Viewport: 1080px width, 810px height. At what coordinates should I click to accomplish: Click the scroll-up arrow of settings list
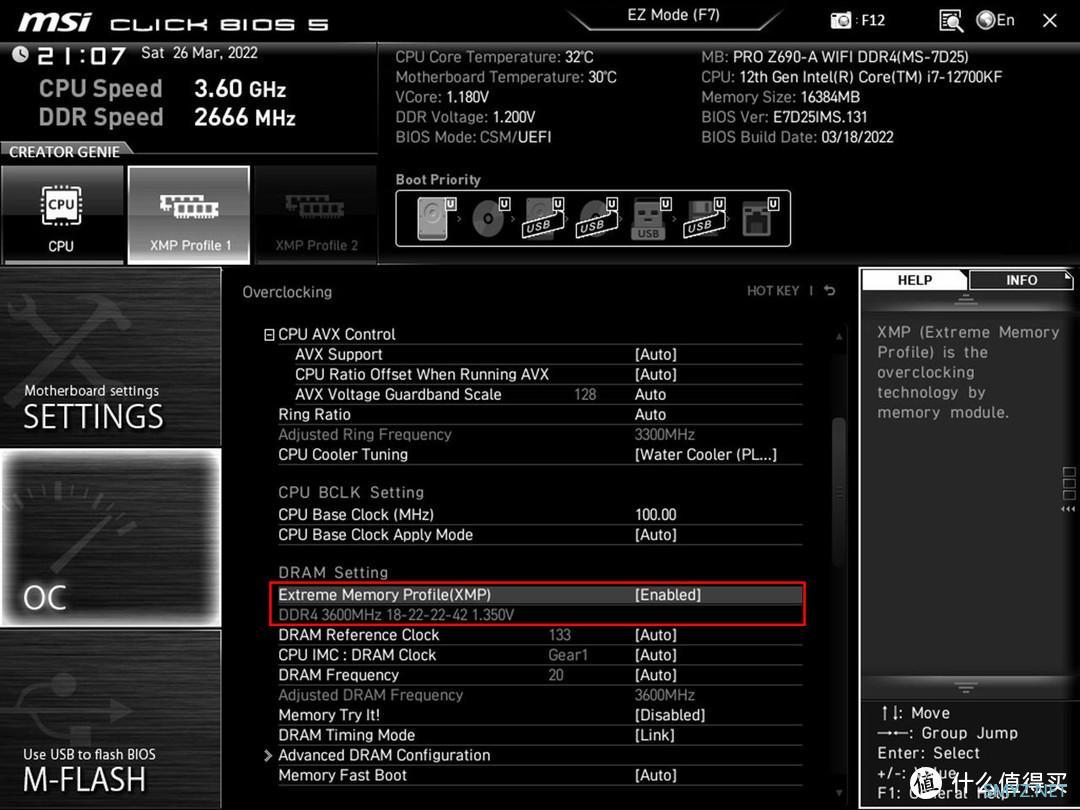(x=839, y=336)
